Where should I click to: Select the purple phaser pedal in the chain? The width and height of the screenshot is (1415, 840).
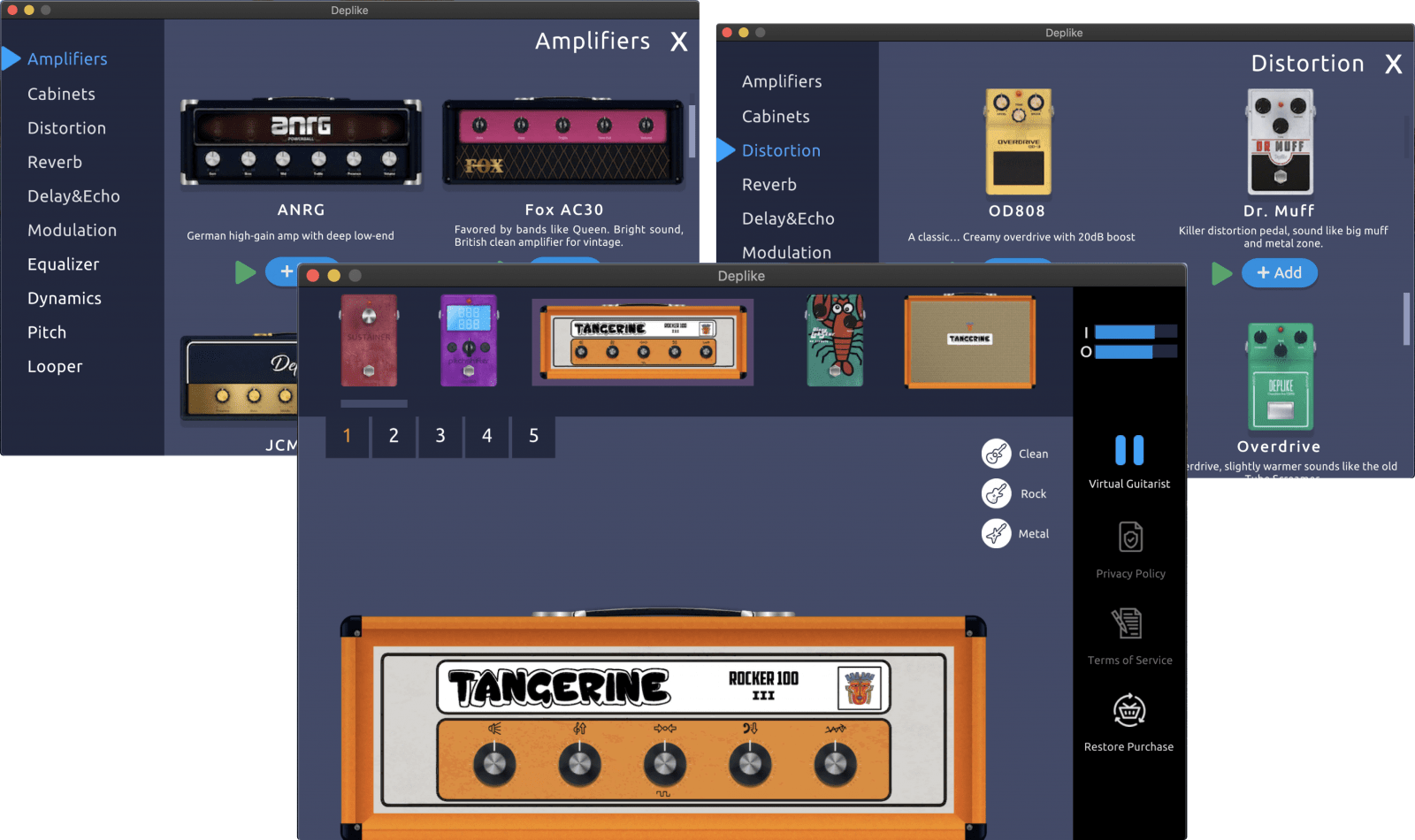pos(468,340)
